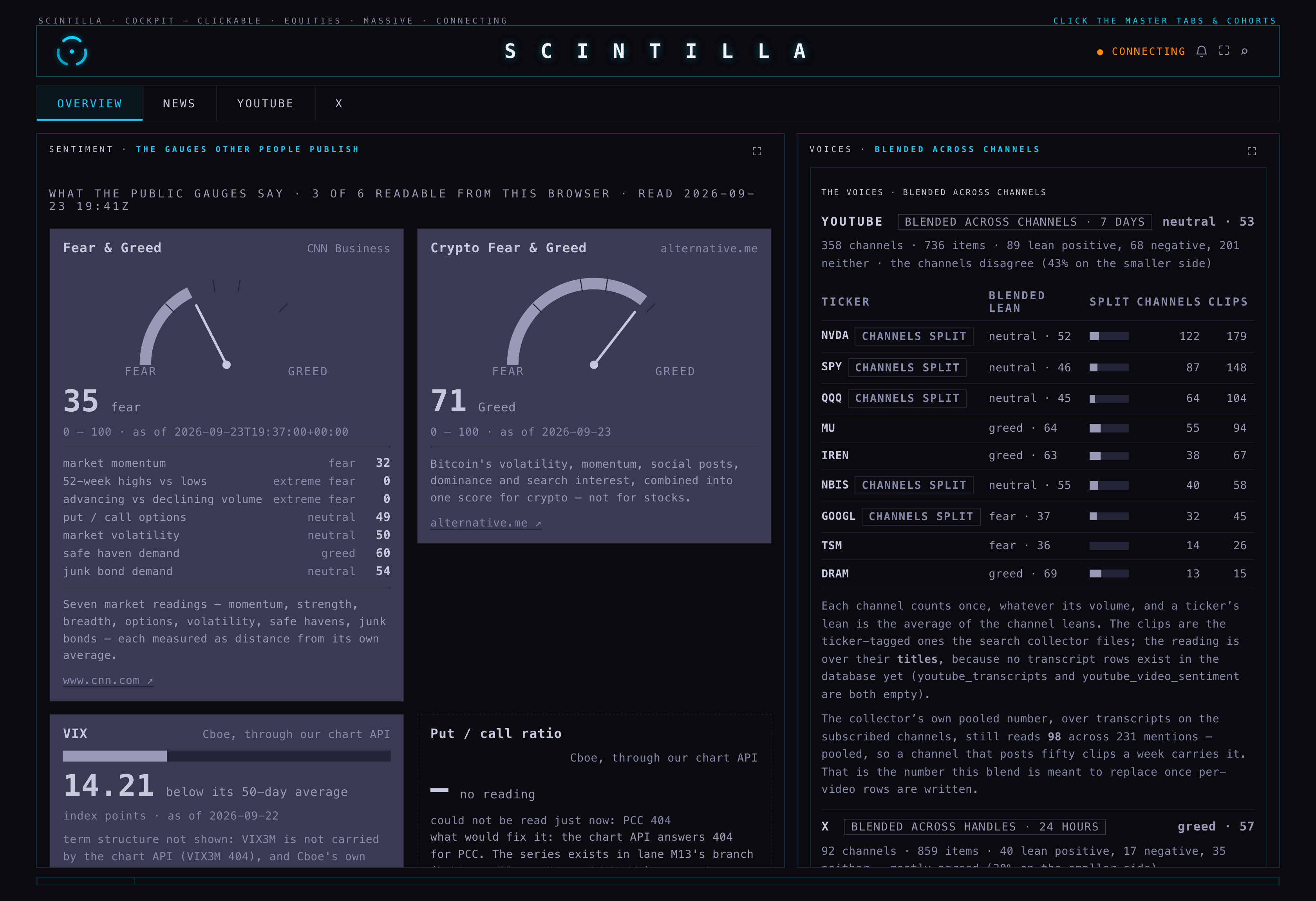Select the NBIS ticker label
This screenshot has width=1316, height=901.
click(835, 485)
